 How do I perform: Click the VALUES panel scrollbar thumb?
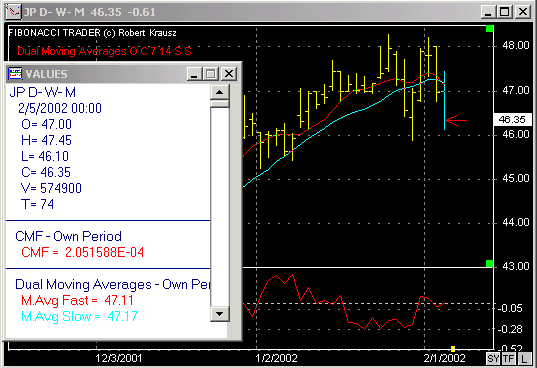[220, 104]
